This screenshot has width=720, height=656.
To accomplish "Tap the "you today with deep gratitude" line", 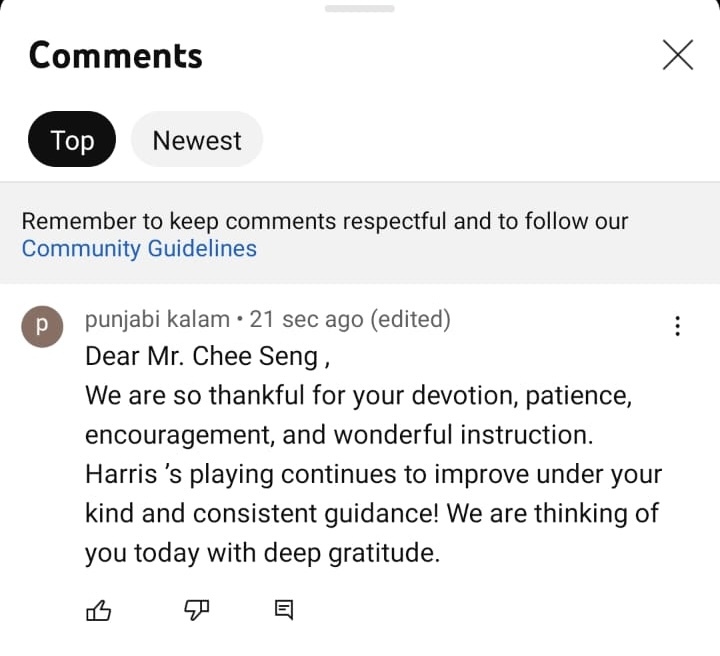I will [x=262, y=553].
